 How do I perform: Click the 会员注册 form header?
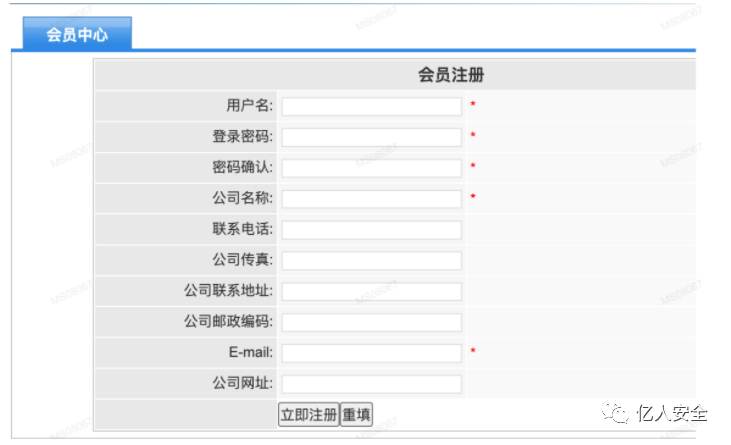pos(451,75)
